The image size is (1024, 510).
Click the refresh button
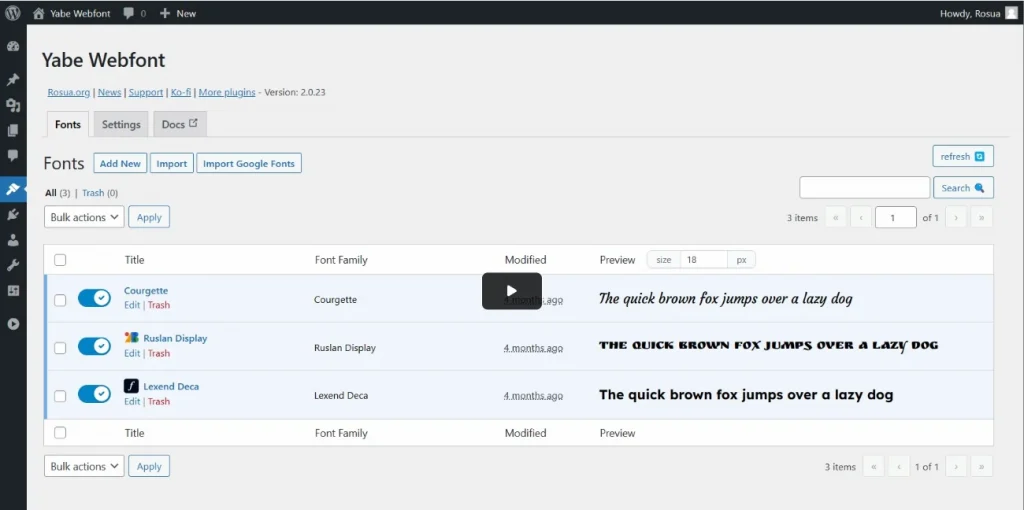(963, 156)
